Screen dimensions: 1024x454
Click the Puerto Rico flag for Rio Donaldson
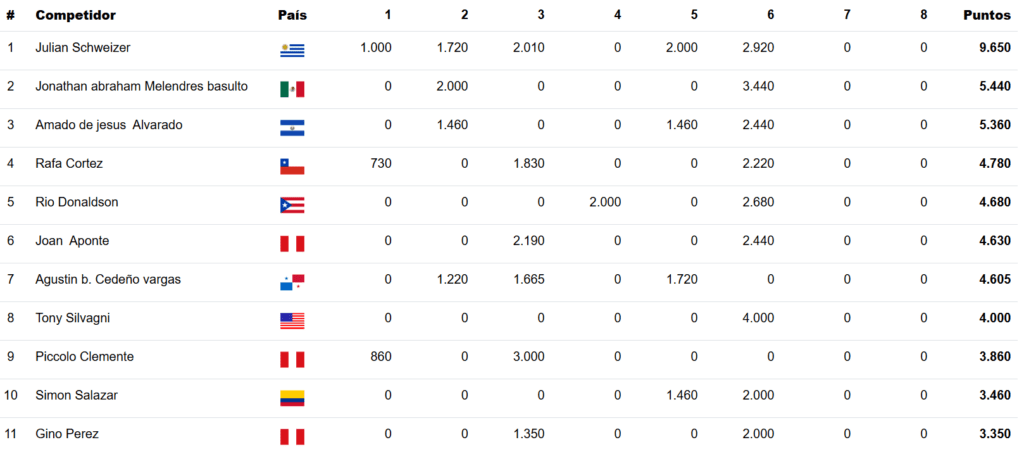coord(292,205)
